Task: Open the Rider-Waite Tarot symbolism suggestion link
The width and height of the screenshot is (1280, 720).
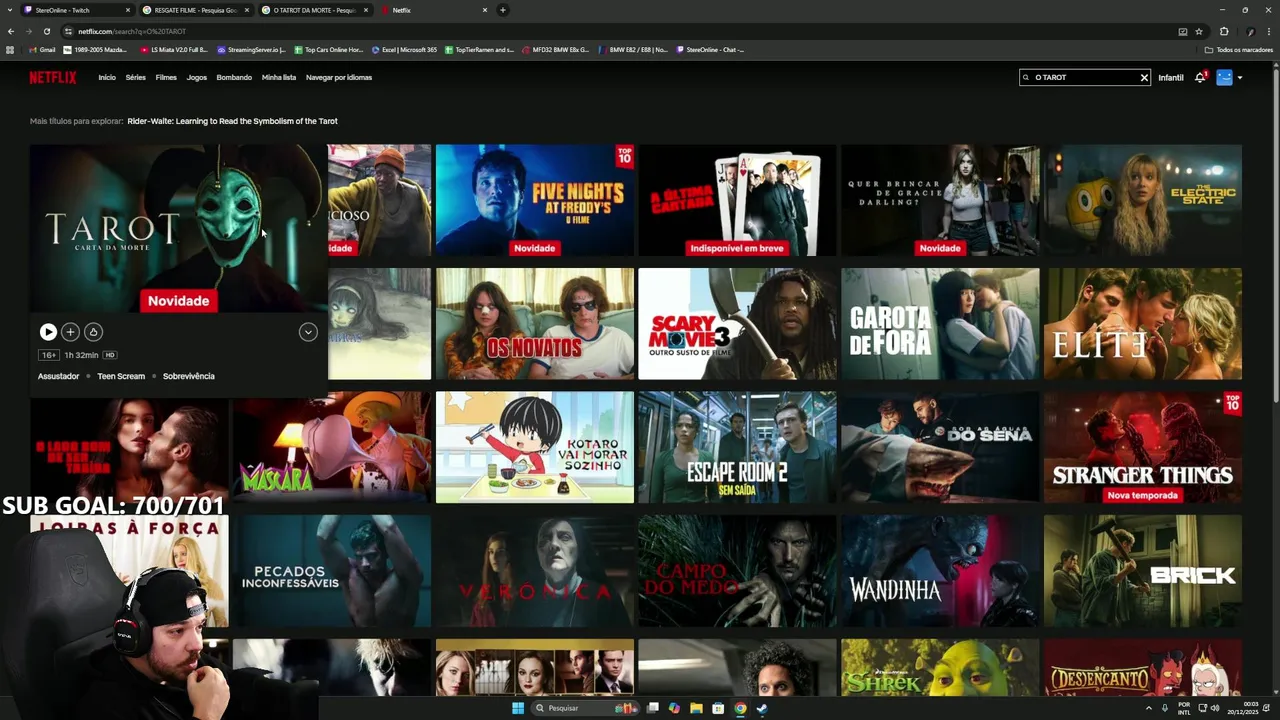Action: pyautogui.click(x=232, y=121)
